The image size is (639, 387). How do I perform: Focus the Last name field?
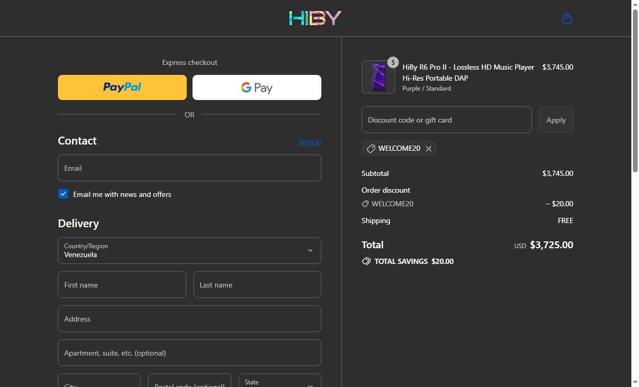point(257,285)
